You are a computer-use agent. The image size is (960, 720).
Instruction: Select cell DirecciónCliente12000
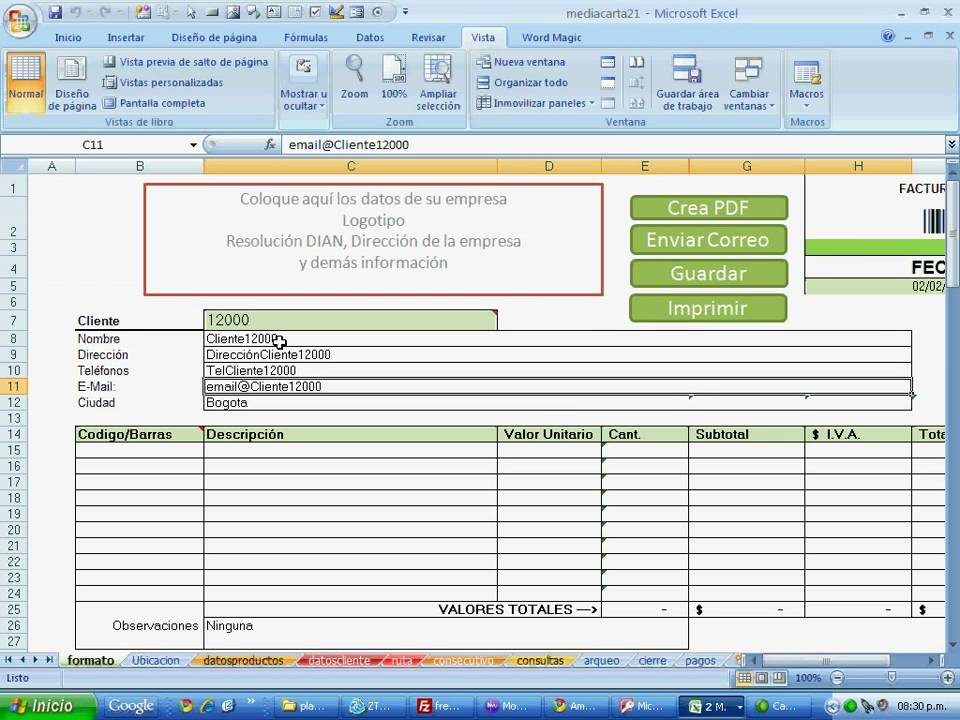(557, 354)
